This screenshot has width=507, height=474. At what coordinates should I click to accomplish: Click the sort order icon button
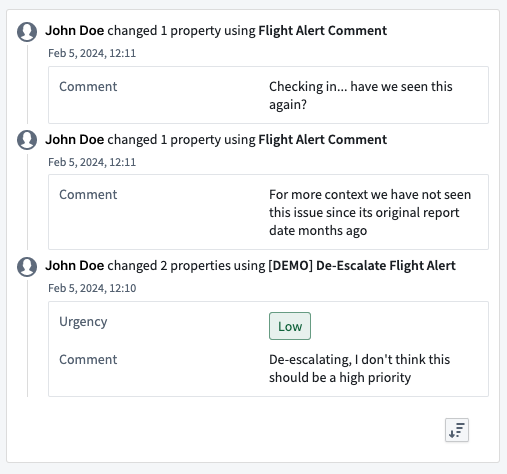point(457,430)
